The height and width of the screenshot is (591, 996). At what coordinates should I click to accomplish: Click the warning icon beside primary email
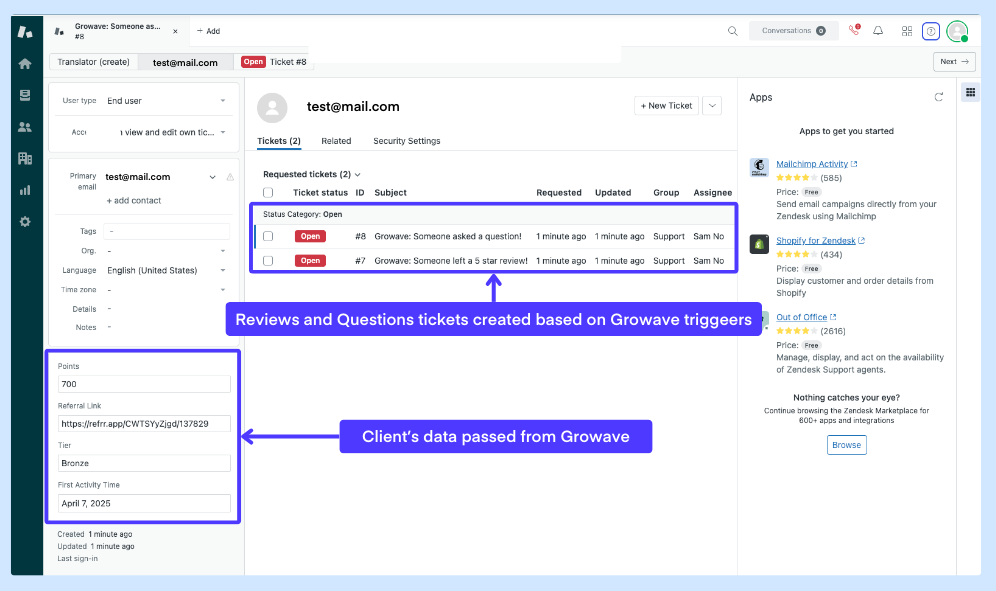click(x=230, y=177)
